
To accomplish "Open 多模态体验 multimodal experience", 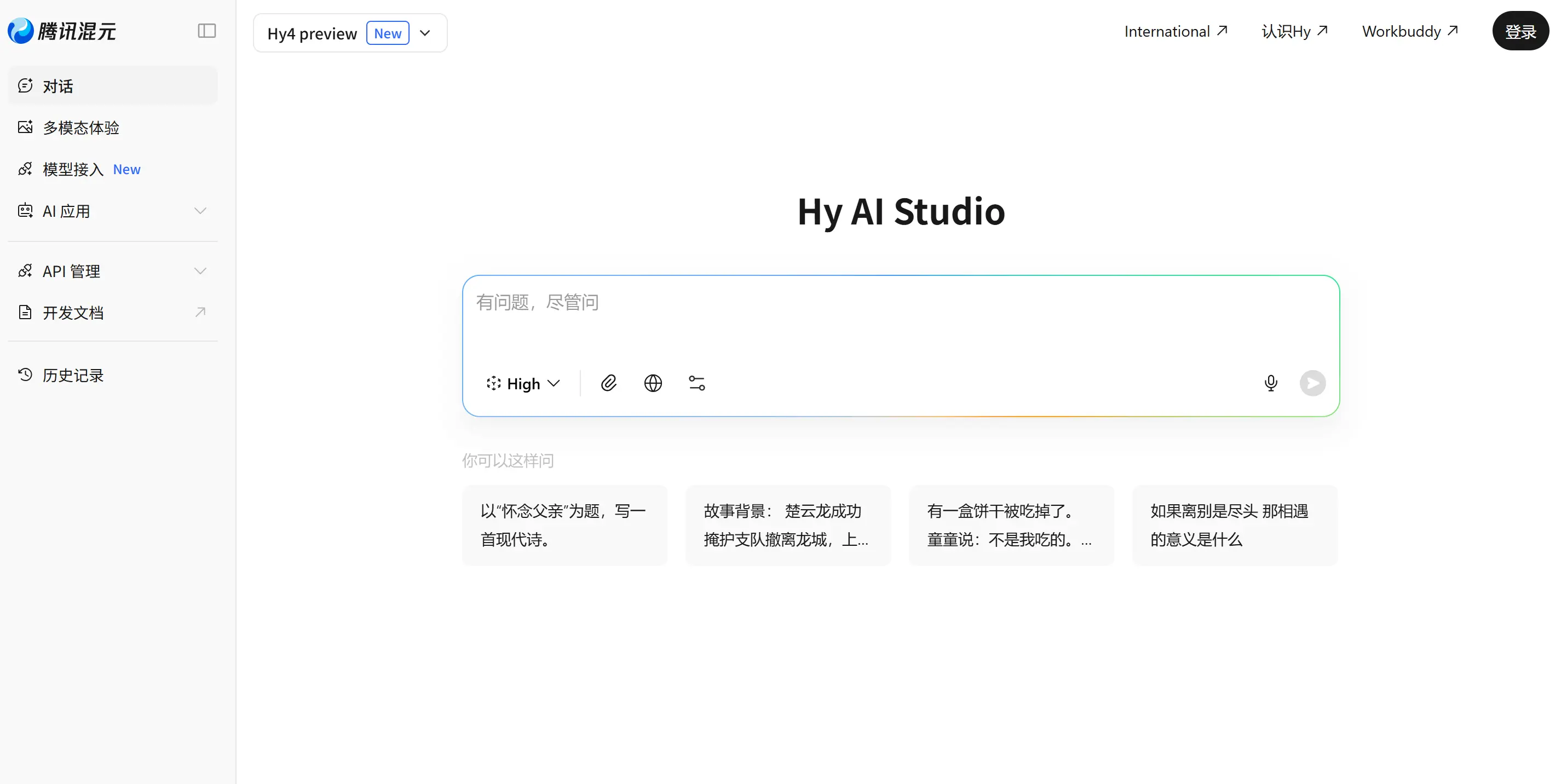I will (x=113, y=128).
